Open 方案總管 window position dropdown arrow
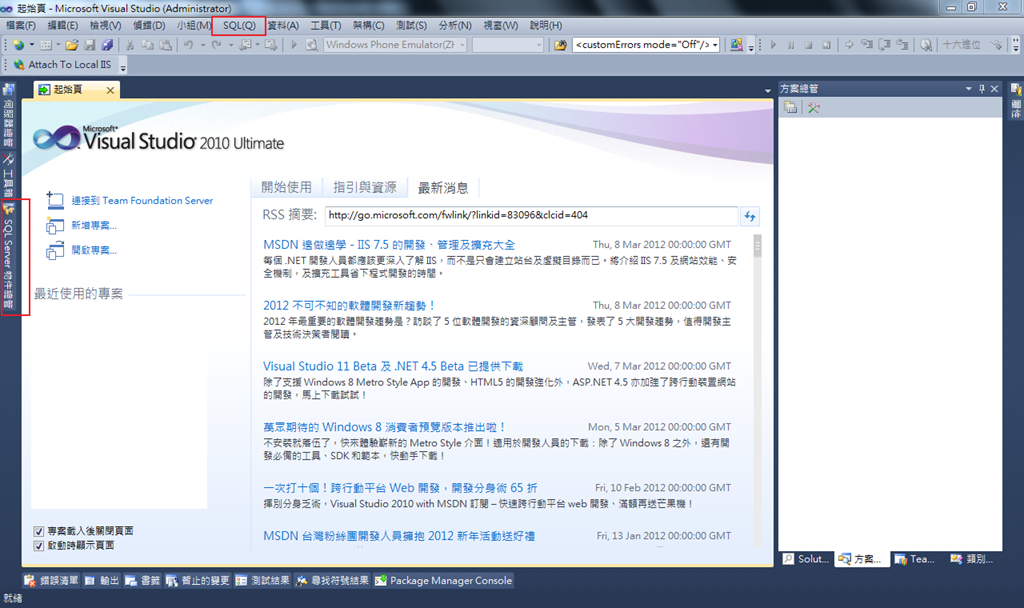 (968, 89)
